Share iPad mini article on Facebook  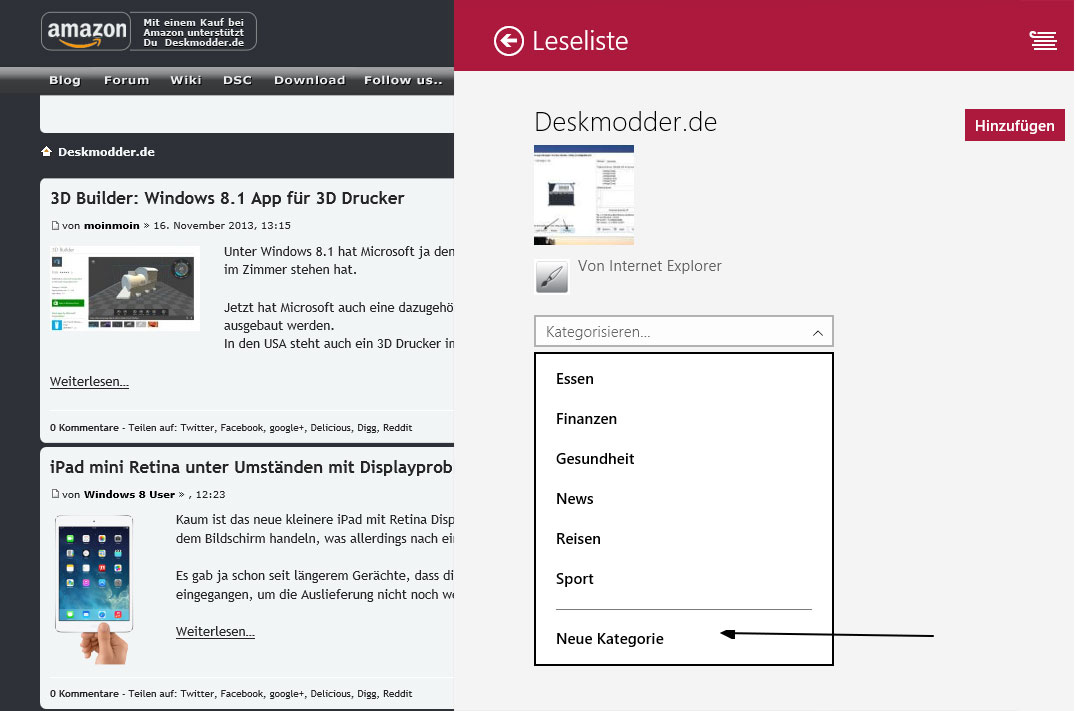pos(242,694)
